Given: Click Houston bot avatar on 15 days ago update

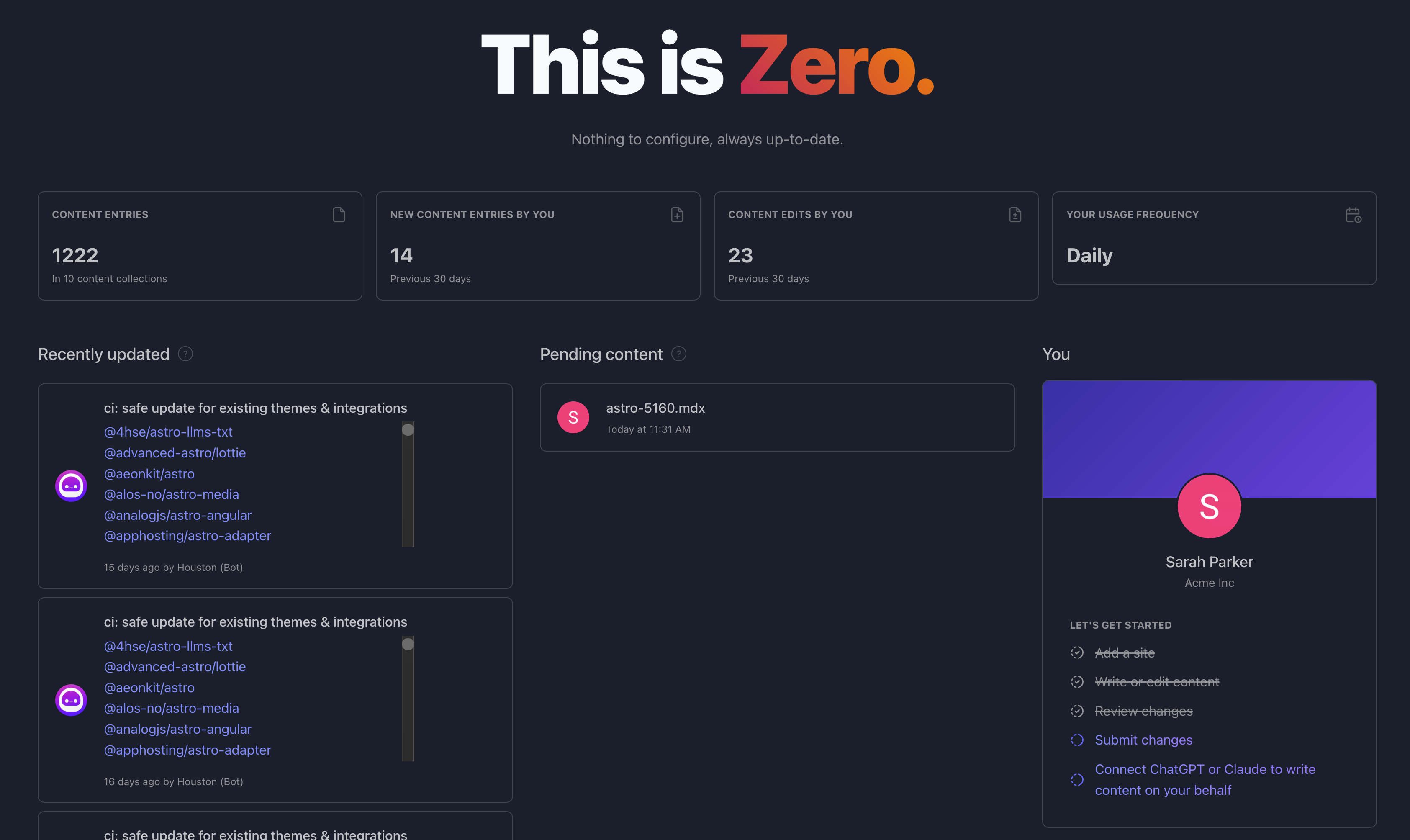Looking at the screenshot, I should [71, 486].
